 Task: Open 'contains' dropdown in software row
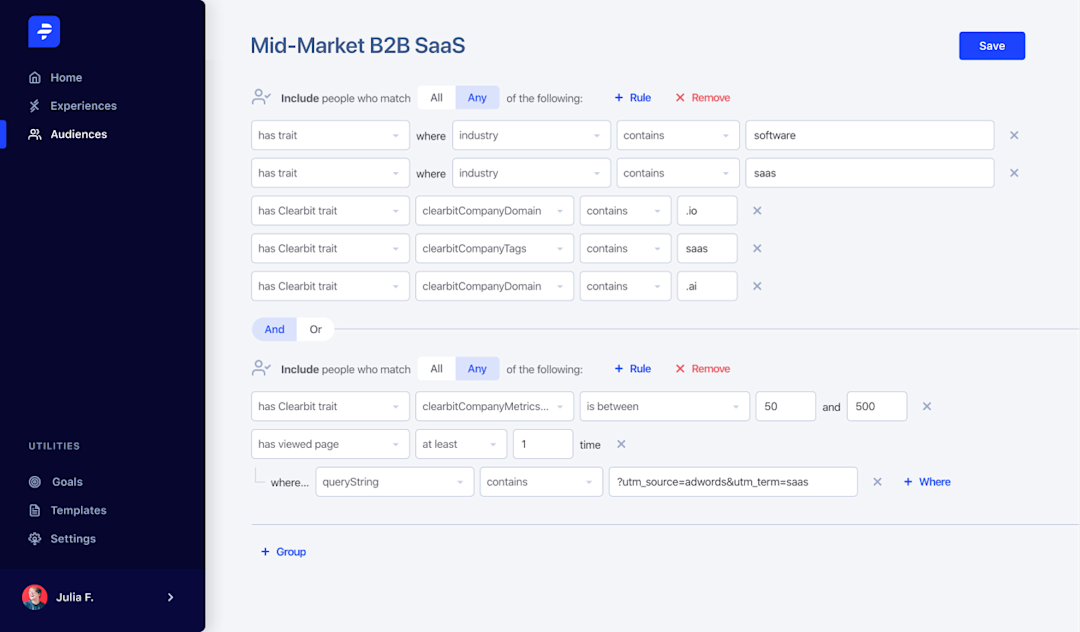tap(678, 135)
